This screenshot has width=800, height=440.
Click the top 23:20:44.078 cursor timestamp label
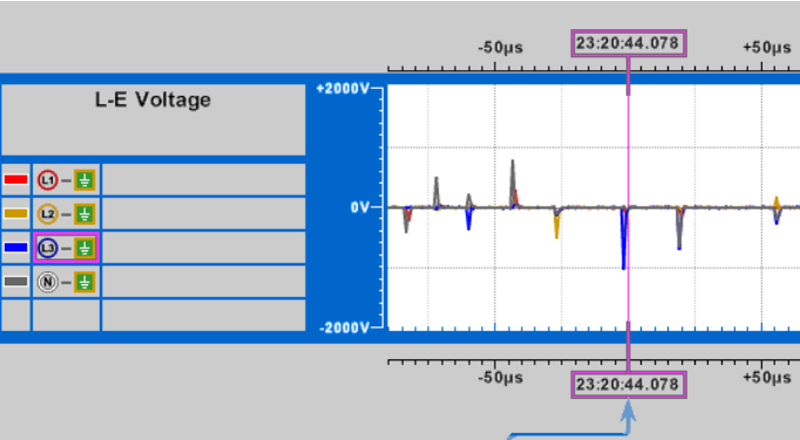click(629, 43)
